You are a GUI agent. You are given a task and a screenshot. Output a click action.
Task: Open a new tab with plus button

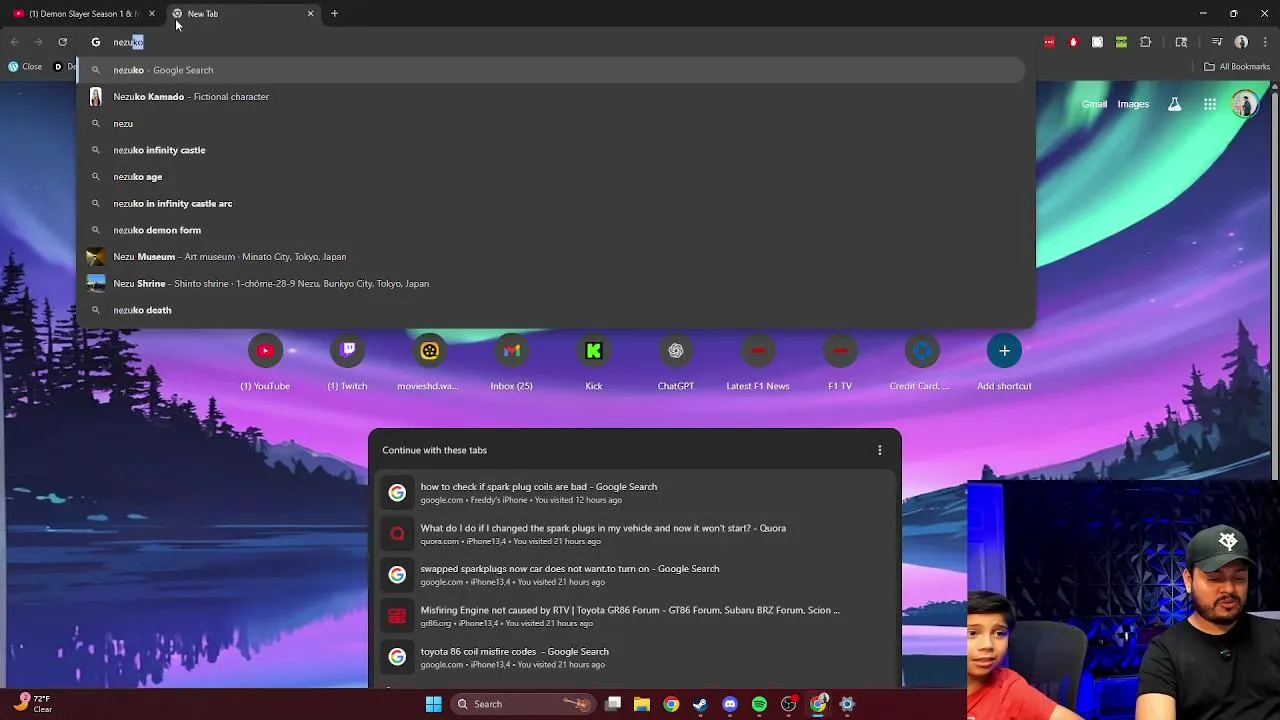[x=334, y=14]
